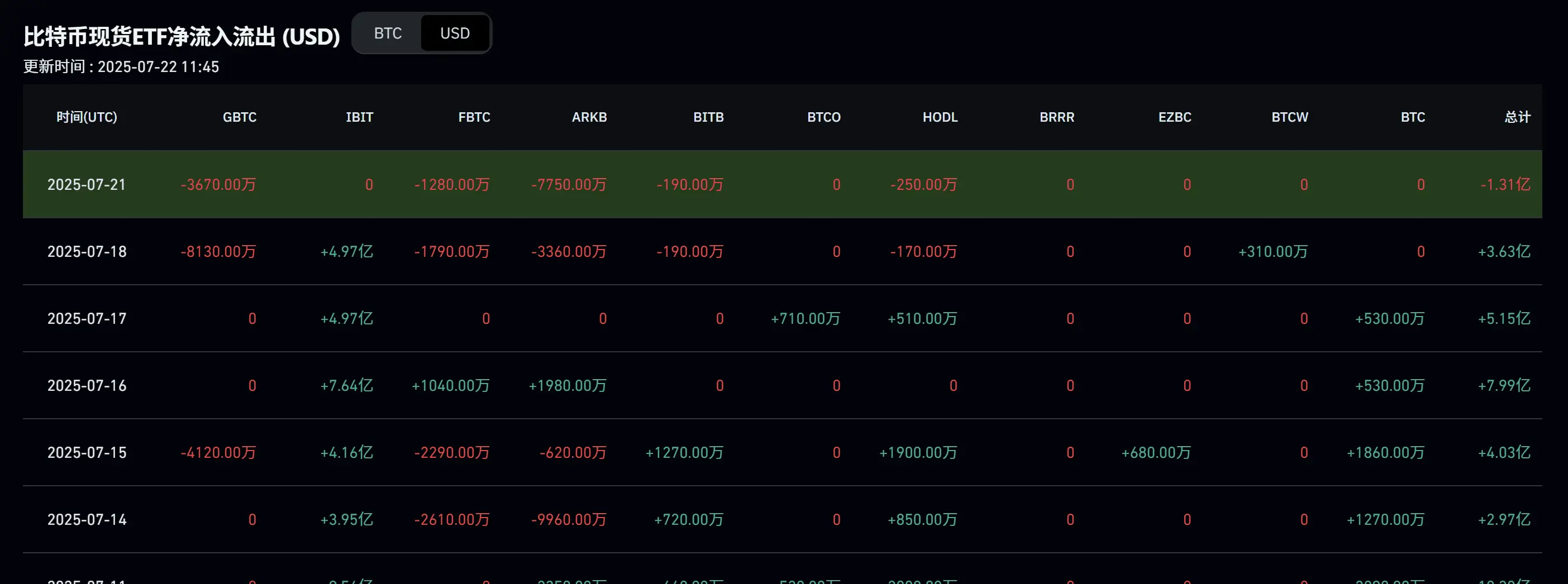Click ARKB value -9960.00万
Screen dimensions: 1568x584
coord(569,519)
